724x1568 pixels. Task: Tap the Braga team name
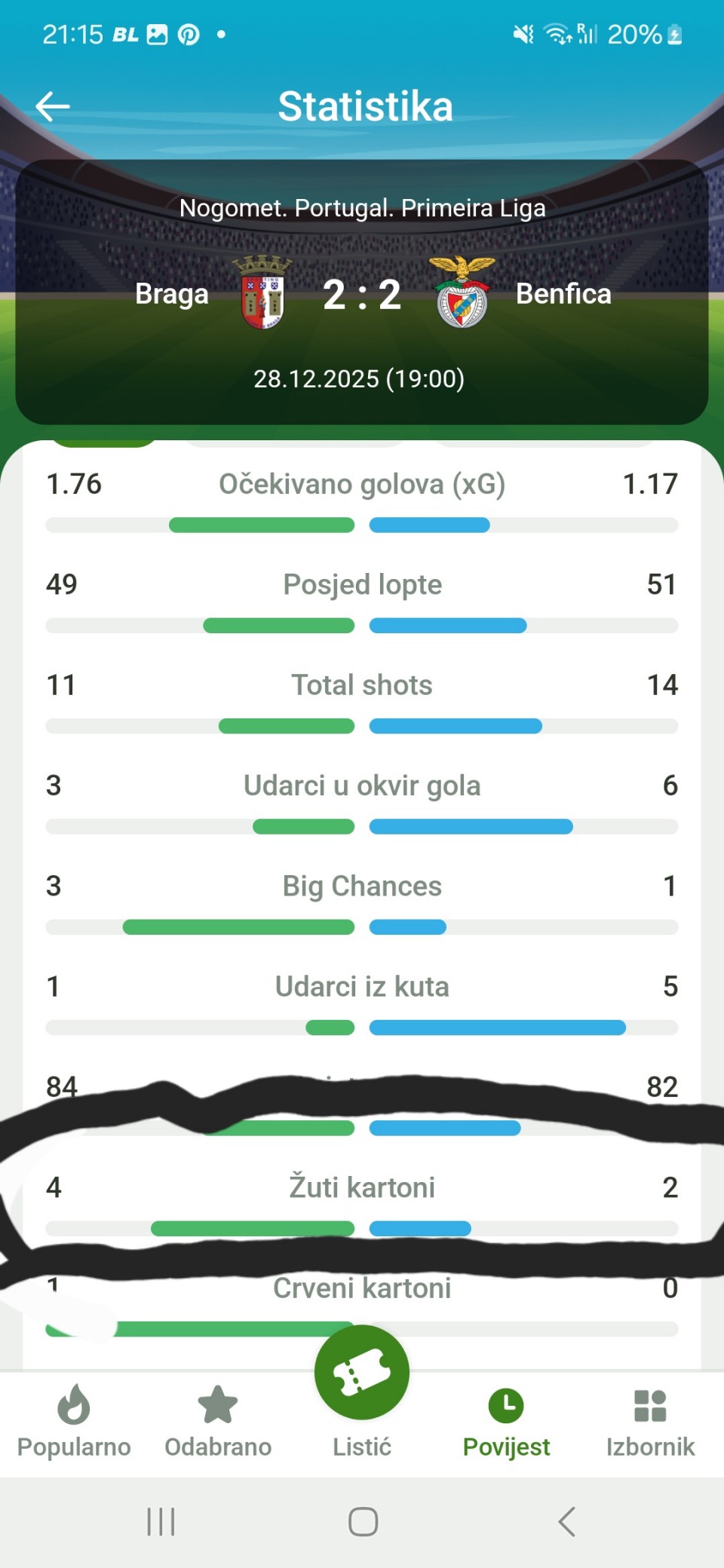[x=172, y=294]
